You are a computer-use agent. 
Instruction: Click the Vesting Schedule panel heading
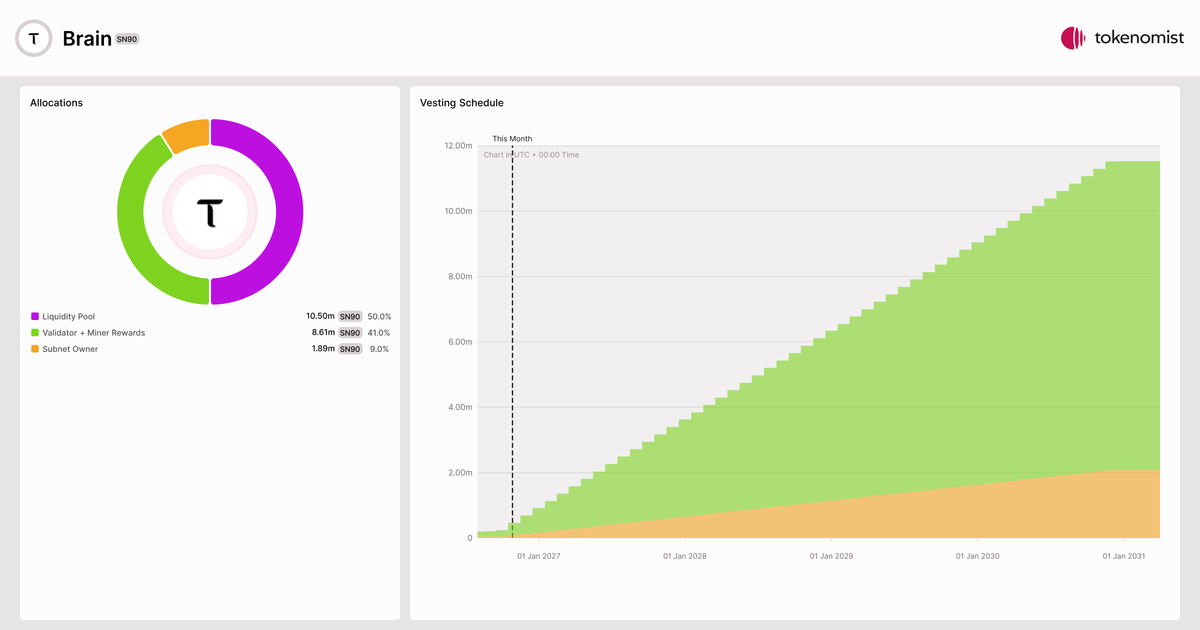pos(462,103)
